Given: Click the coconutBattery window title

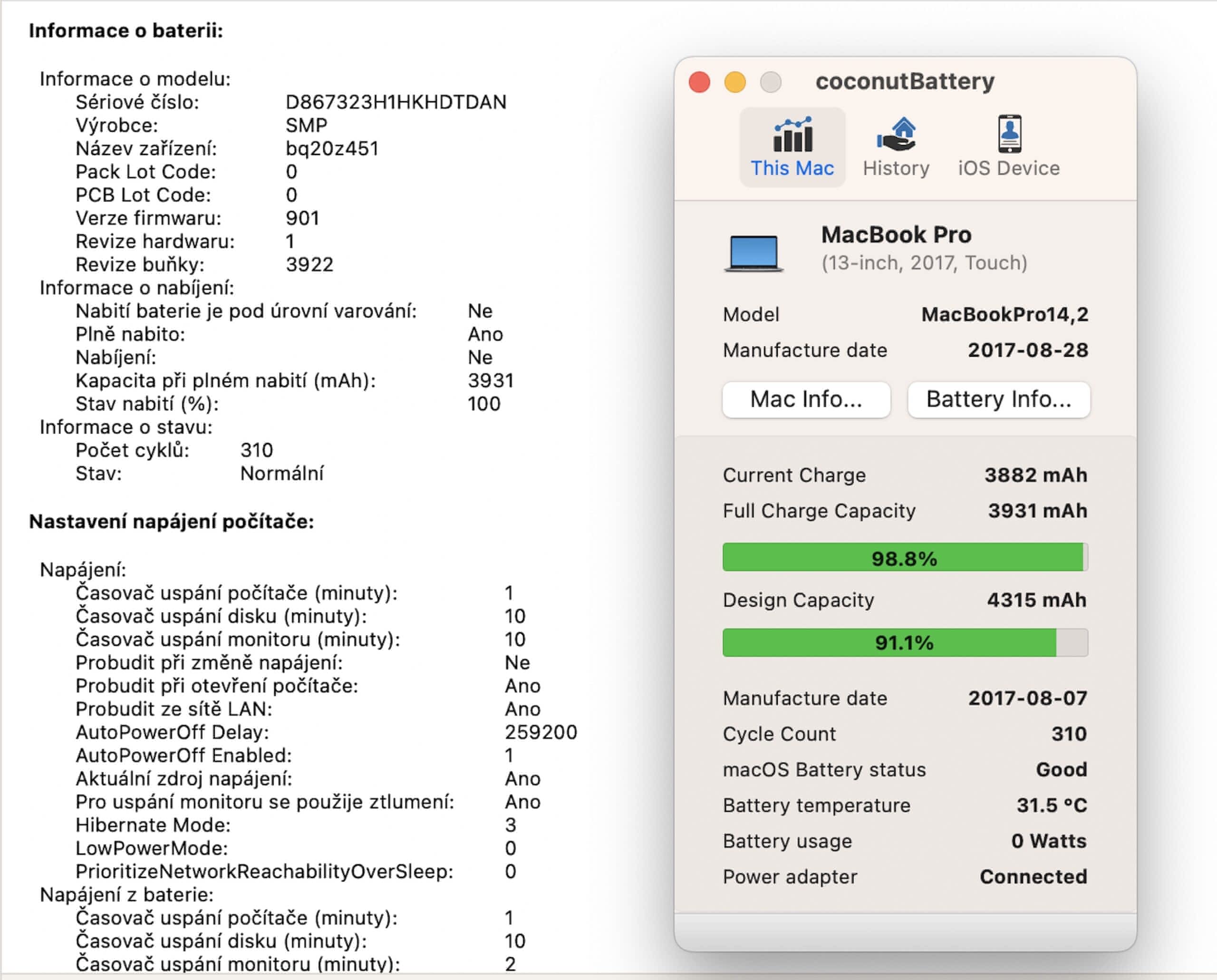Looking at the screenshot, I should click(905, 81).
